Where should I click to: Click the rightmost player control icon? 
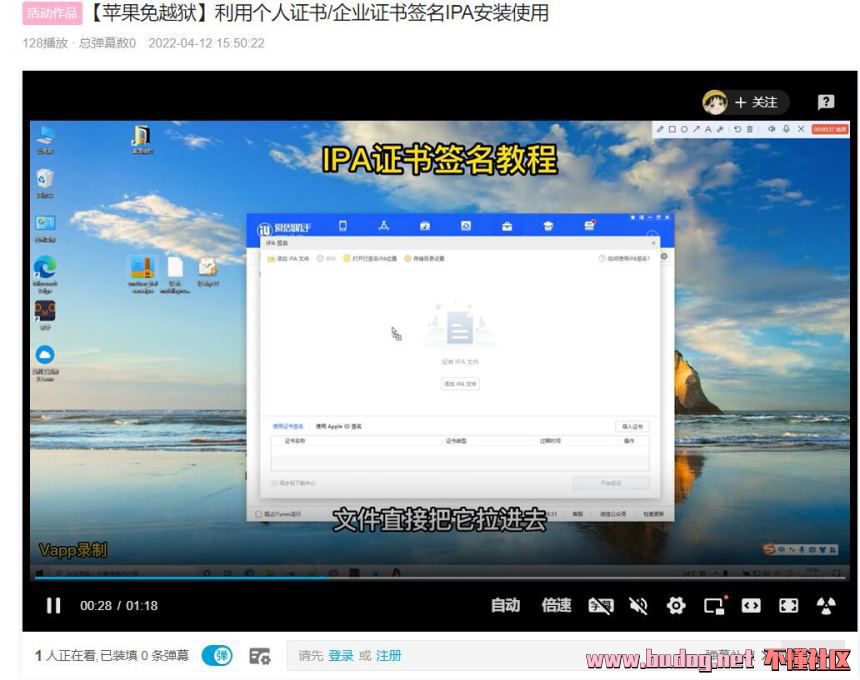826,605
